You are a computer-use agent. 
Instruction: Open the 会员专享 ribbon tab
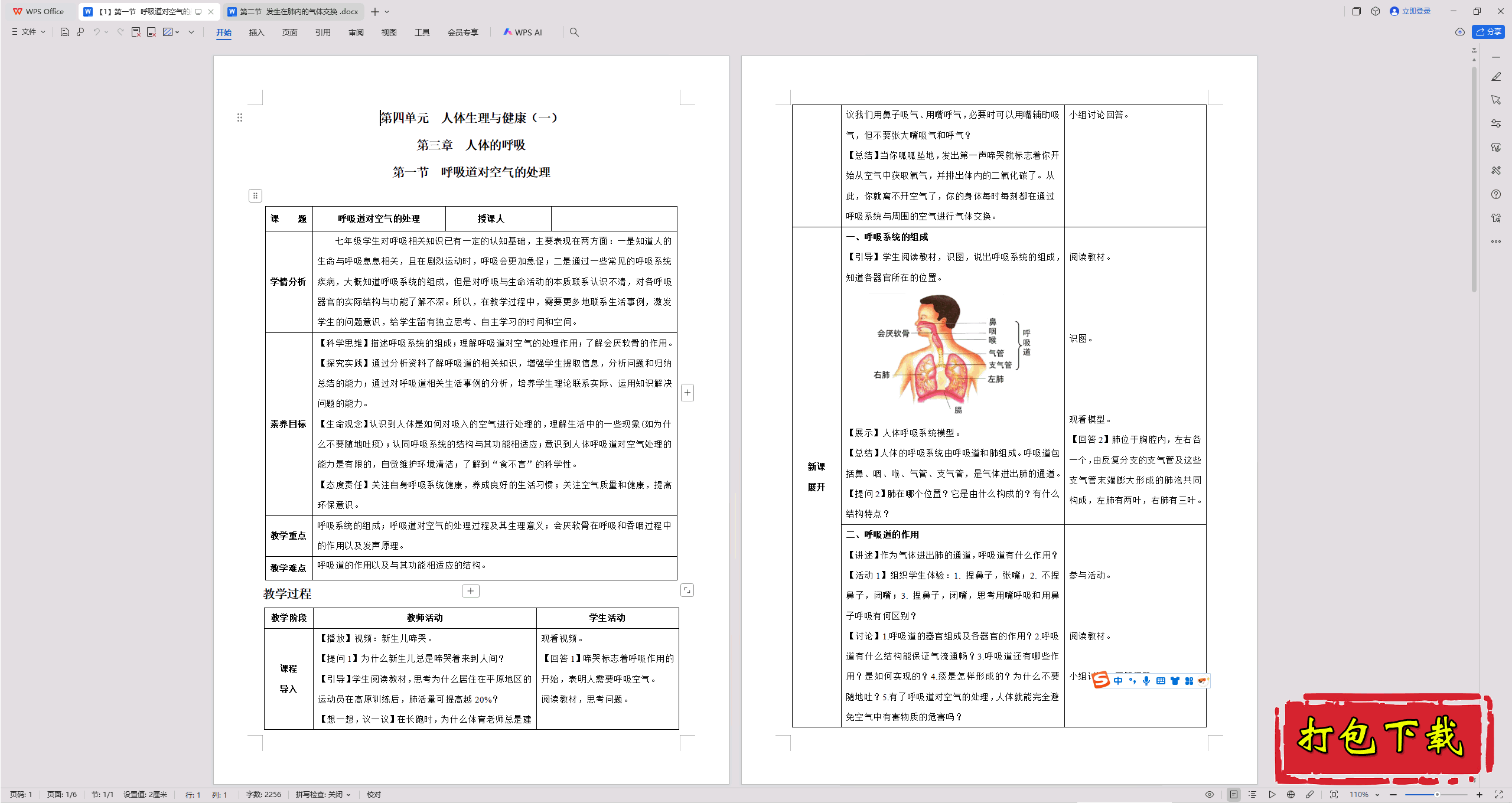click(463, 32)
